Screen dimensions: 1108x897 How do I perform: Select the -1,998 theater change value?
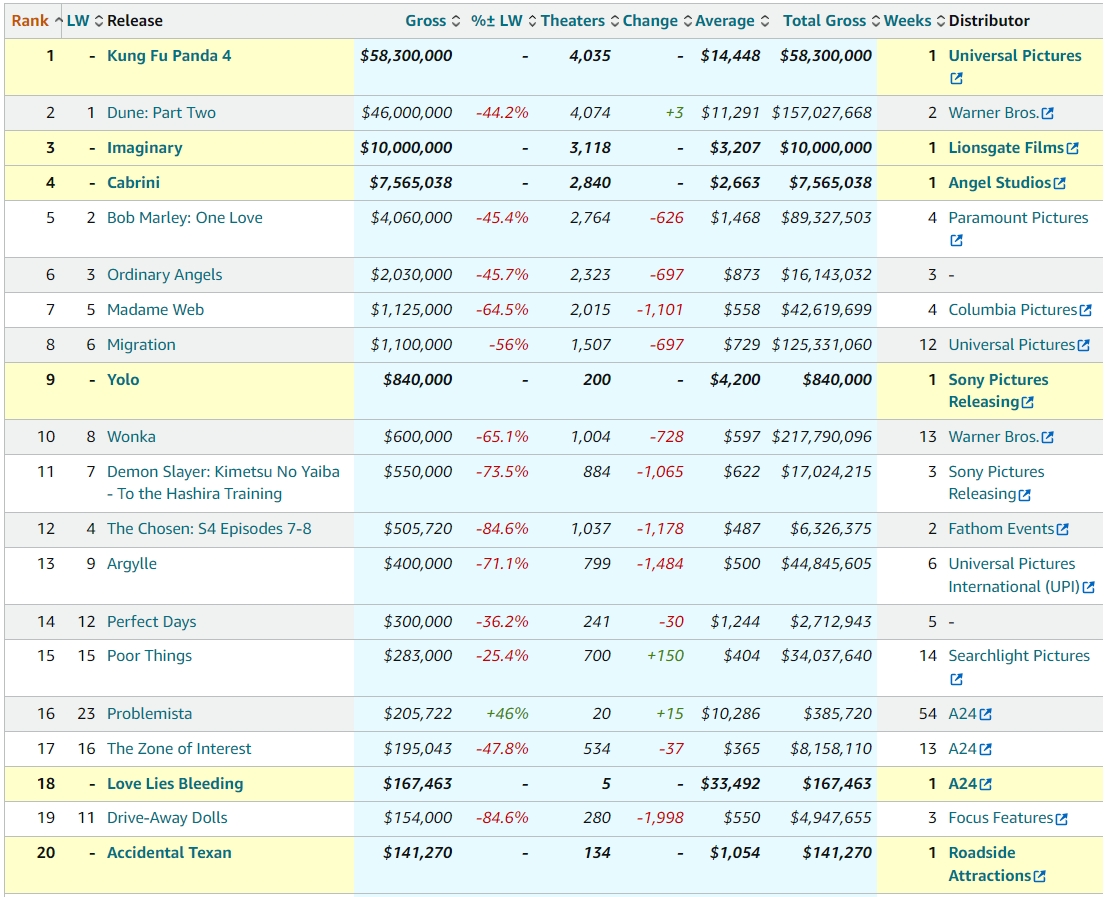pyautogui.click(x=660, y=818)
